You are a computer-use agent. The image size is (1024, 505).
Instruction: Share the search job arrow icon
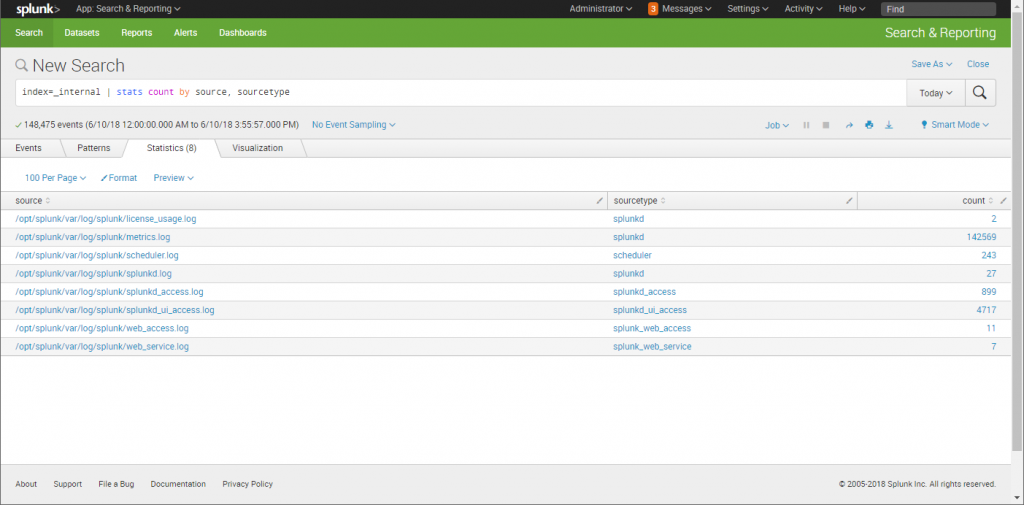click(x=849, y=125)
